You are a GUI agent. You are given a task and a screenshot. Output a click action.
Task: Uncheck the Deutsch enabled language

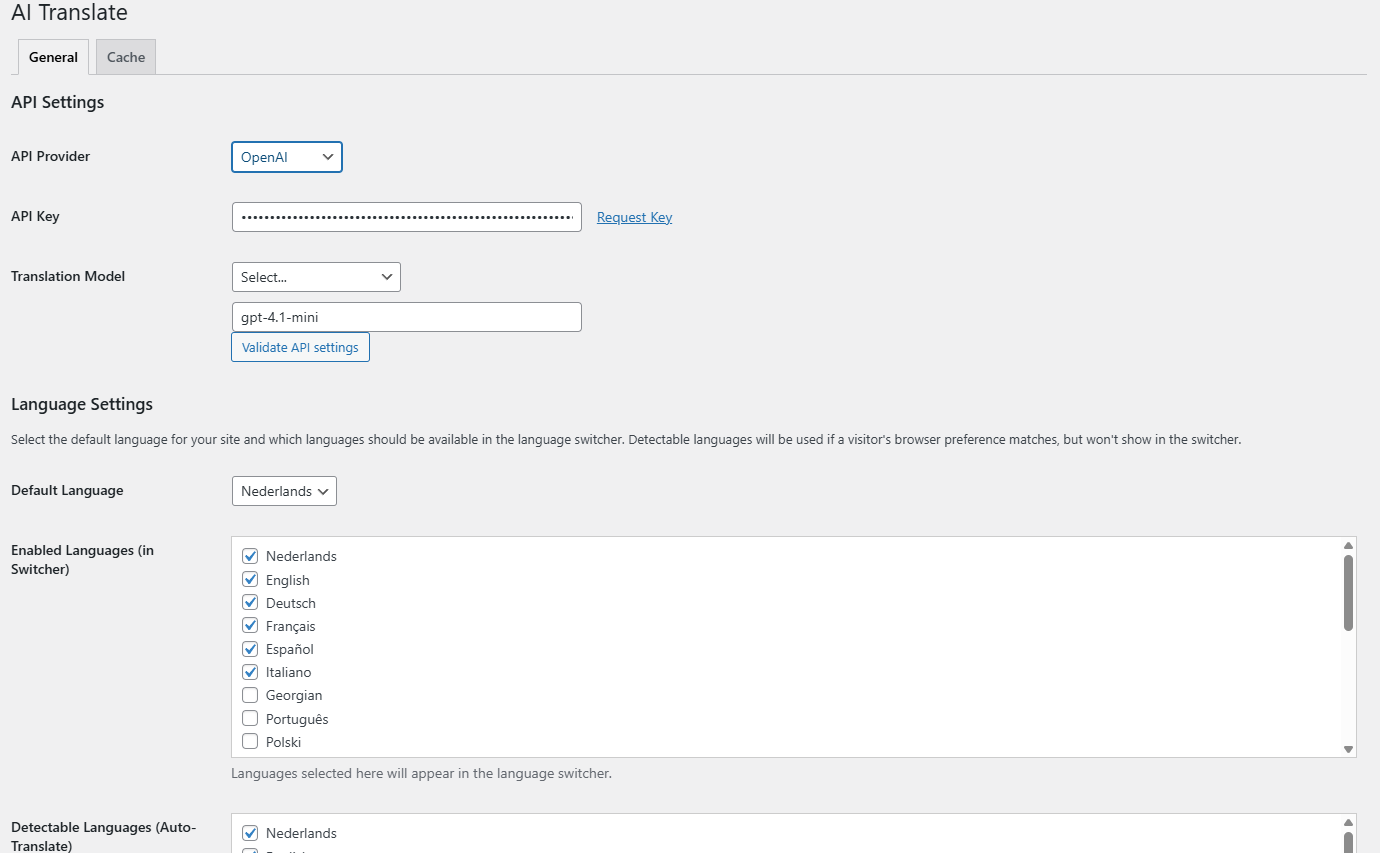click(250, 603)
